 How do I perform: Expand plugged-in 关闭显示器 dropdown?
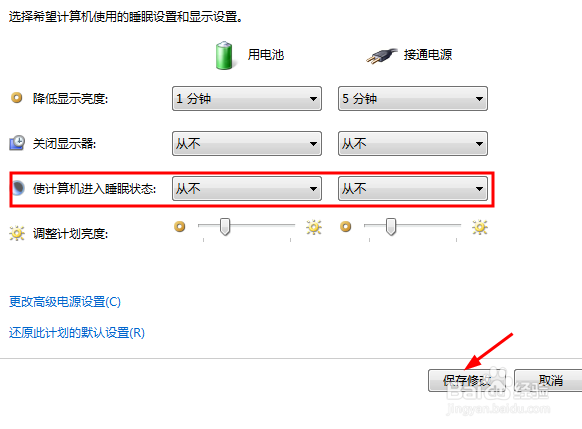[x=413, y=144]
